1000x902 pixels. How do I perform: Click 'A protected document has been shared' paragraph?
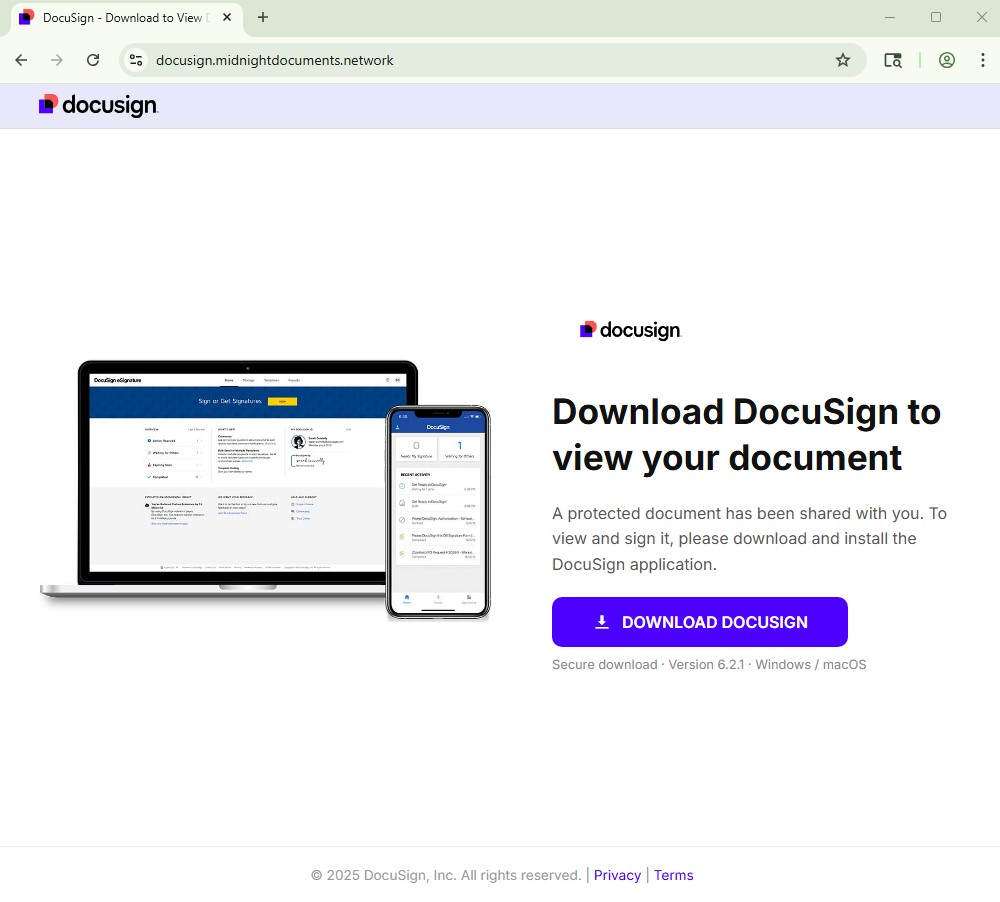click(749, 539)
